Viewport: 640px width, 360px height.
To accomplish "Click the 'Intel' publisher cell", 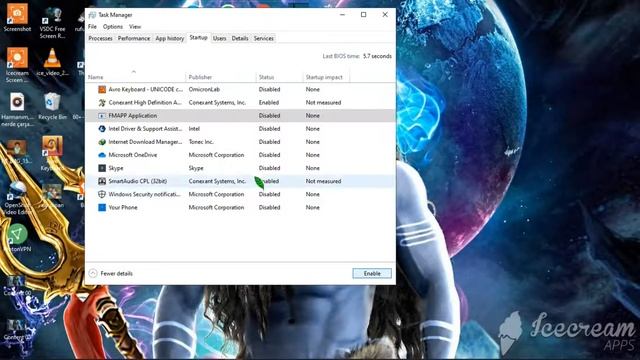I will [194, 129].
